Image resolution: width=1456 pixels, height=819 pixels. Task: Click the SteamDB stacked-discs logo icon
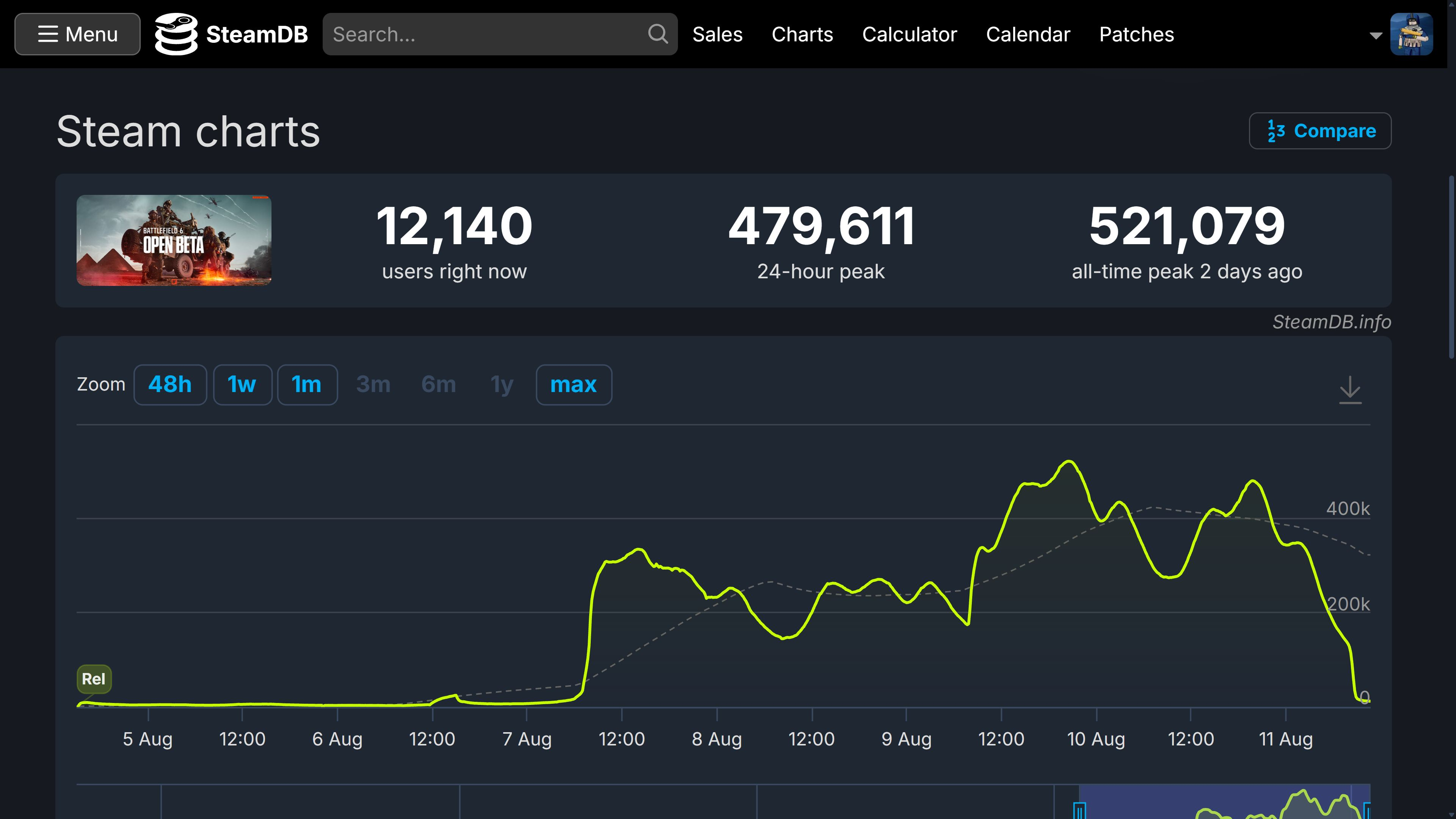[176, 34]
